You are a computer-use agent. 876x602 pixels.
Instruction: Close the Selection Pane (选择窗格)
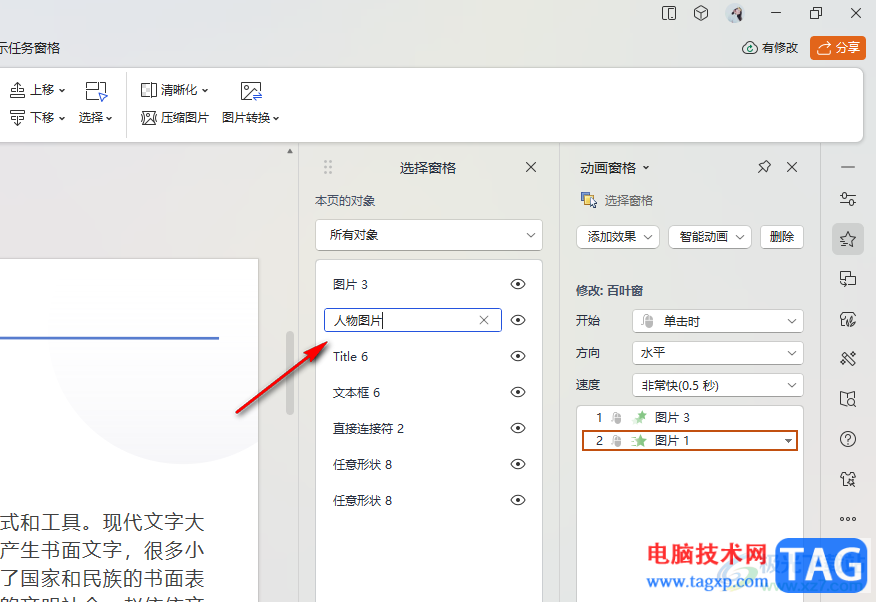531,167
